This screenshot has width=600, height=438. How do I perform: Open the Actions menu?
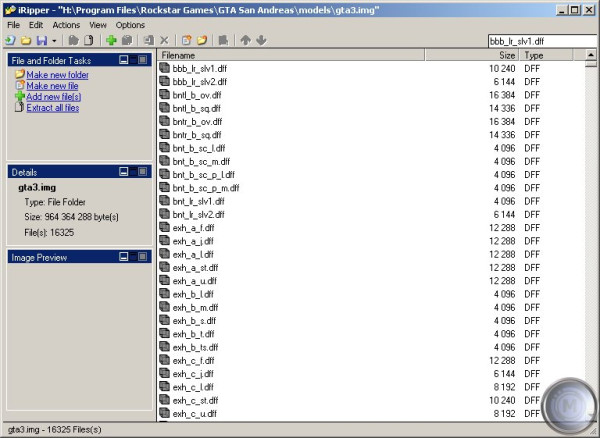[66, 24]
